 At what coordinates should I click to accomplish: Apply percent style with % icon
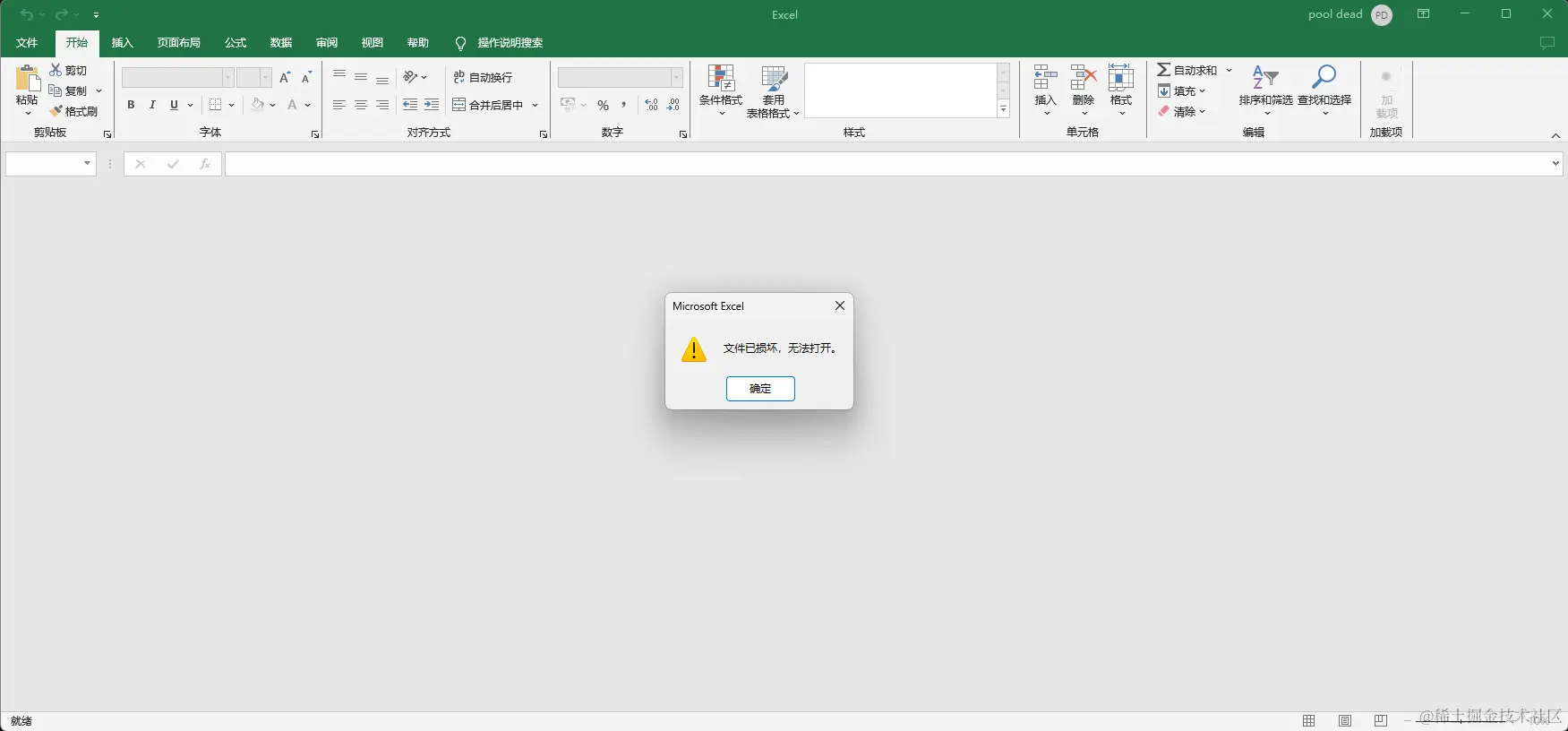(603, 105)
